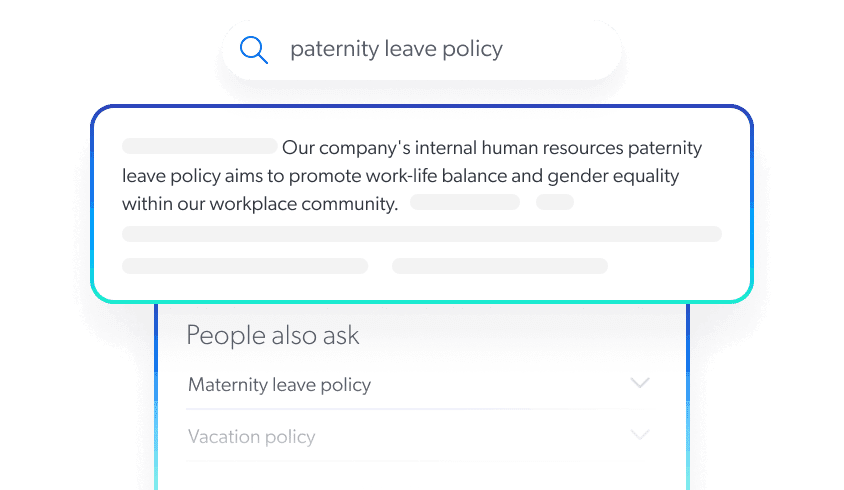Click the gray placeholder before "Our company's"

[199, 146]
